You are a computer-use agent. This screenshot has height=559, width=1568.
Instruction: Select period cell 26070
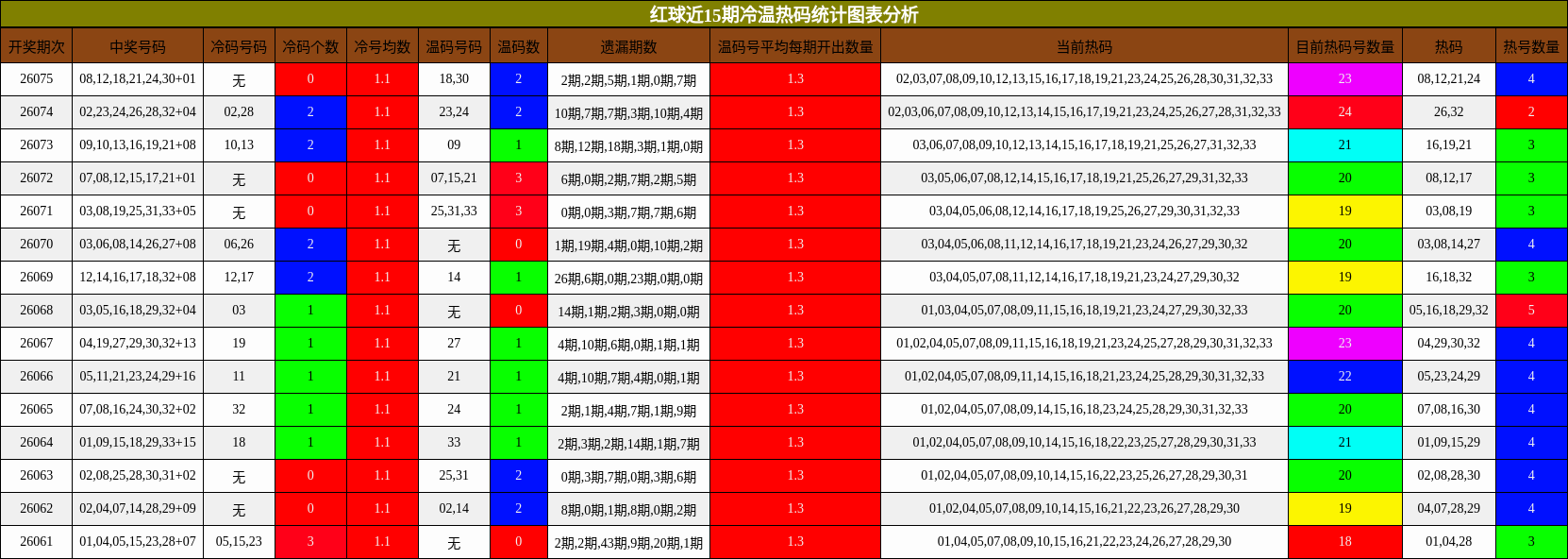click(37, 245)
